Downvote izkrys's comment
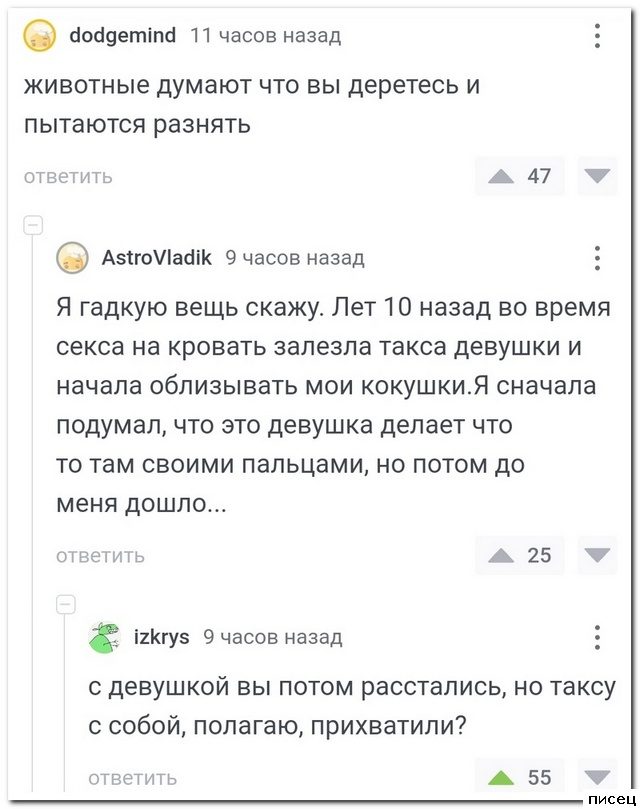Screen dimensions: 640x809 [x=598, y=777]
